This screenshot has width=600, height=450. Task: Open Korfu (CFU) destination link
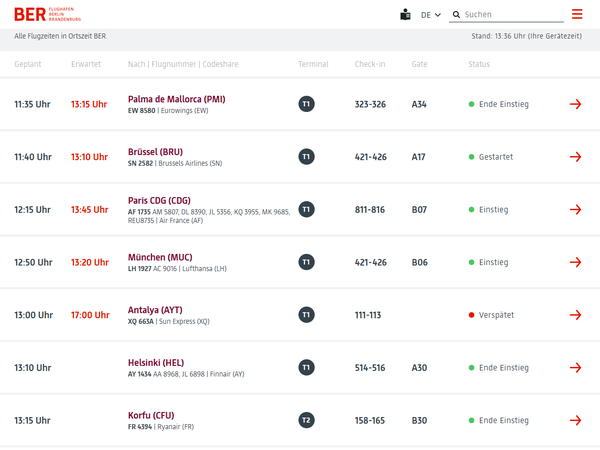coord(151,416)
